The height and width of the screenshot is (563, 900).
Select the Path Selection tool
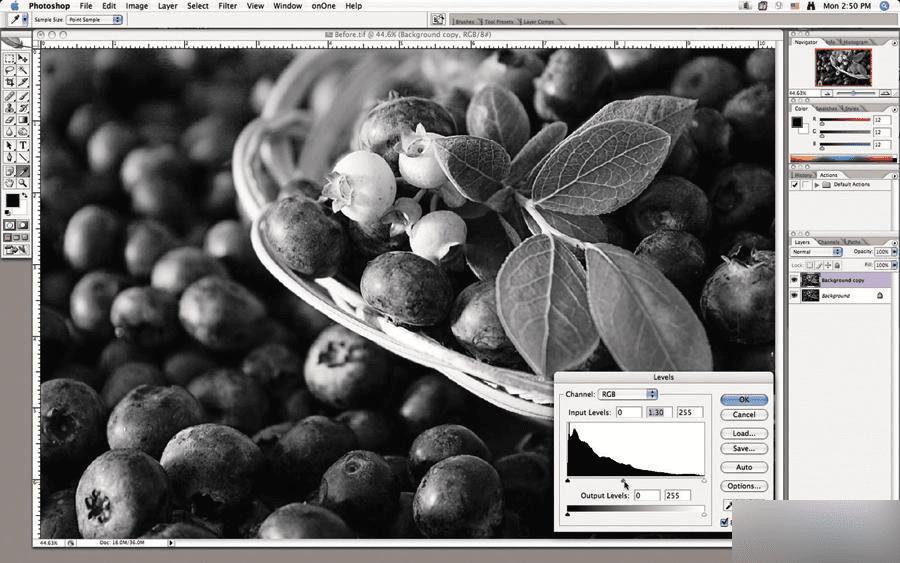[x=9, y=146]
